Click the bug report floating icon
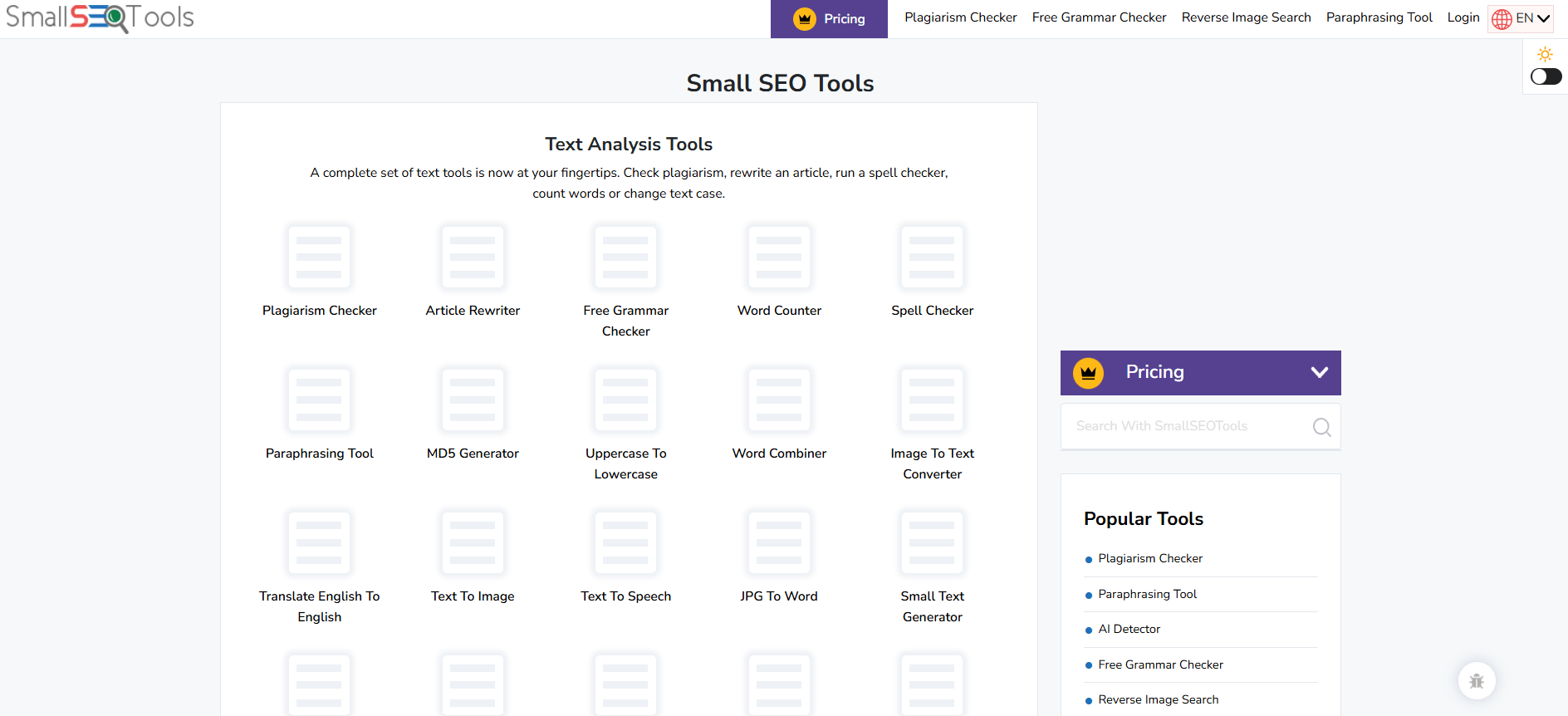1568x716 pixels. 1477,681
